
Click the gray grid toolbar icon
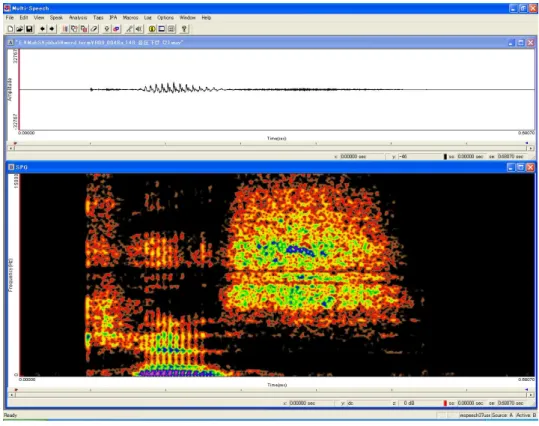(x=171, y=29)
